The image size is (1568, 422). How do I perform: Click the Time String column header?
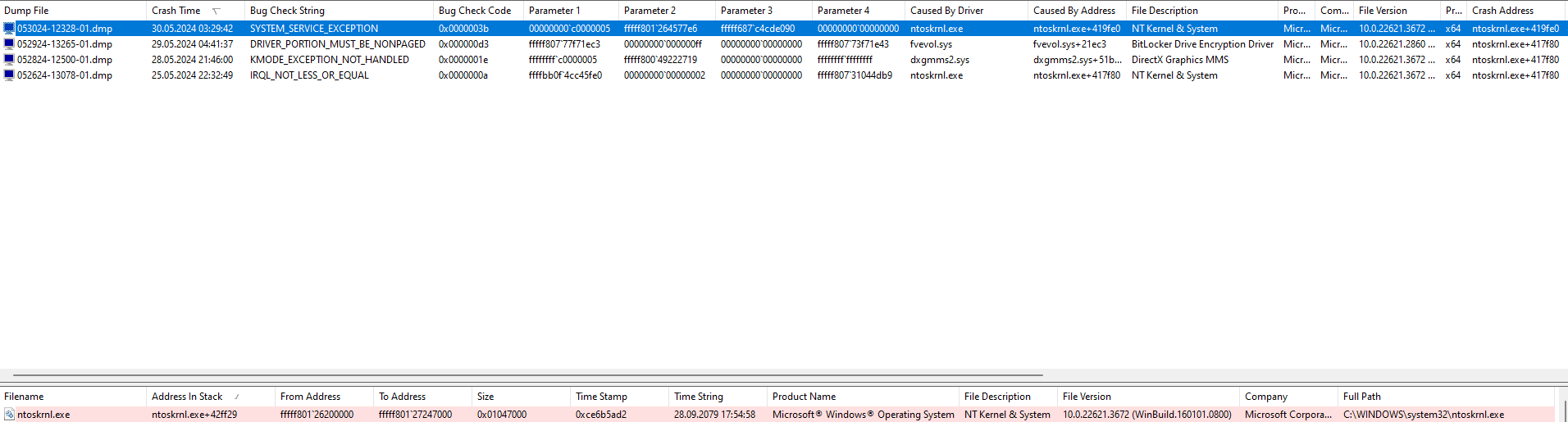718,397
